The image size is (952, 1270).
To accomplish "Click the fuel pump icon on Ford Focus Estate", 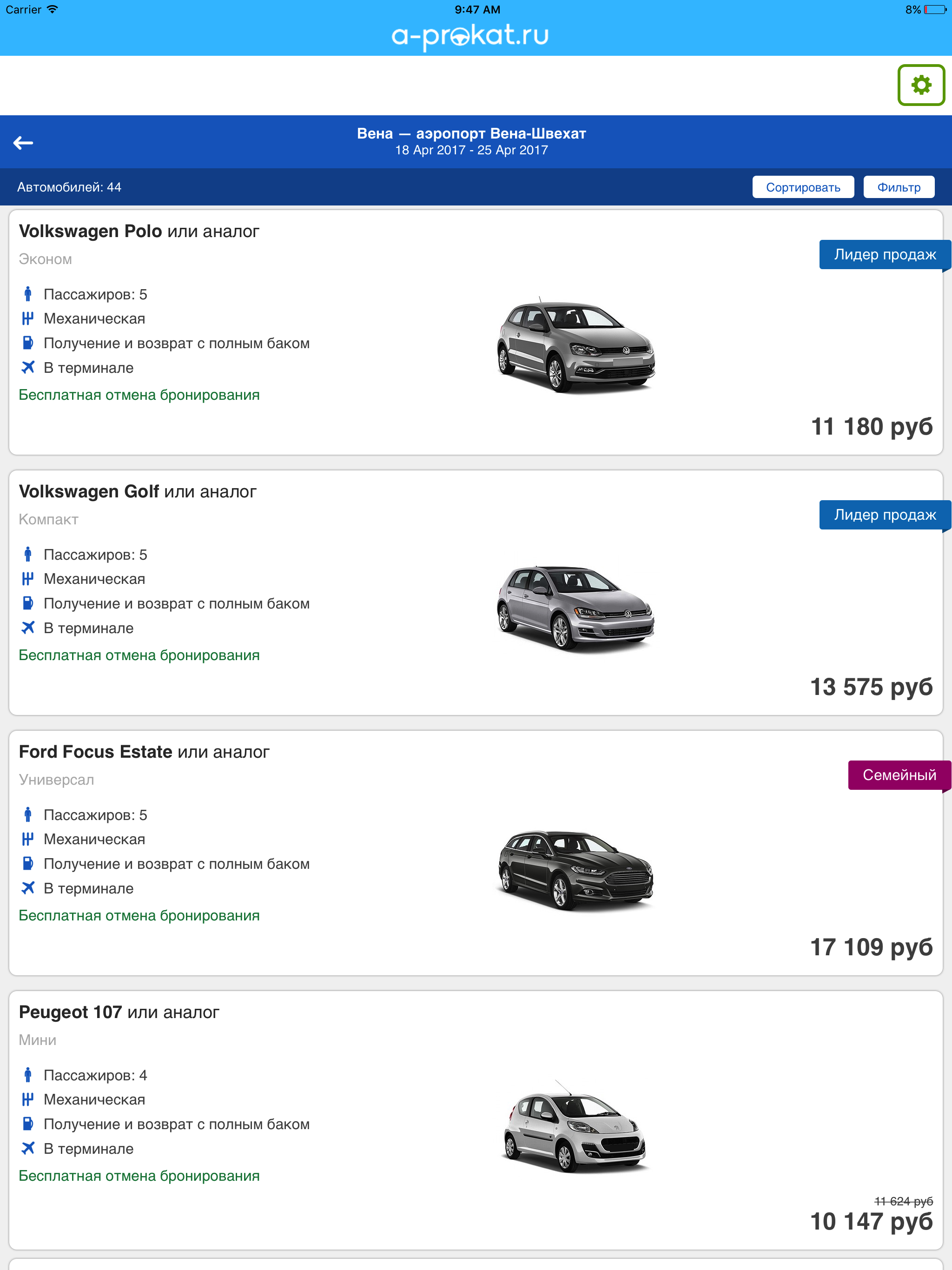I will [x=27, y=864].
